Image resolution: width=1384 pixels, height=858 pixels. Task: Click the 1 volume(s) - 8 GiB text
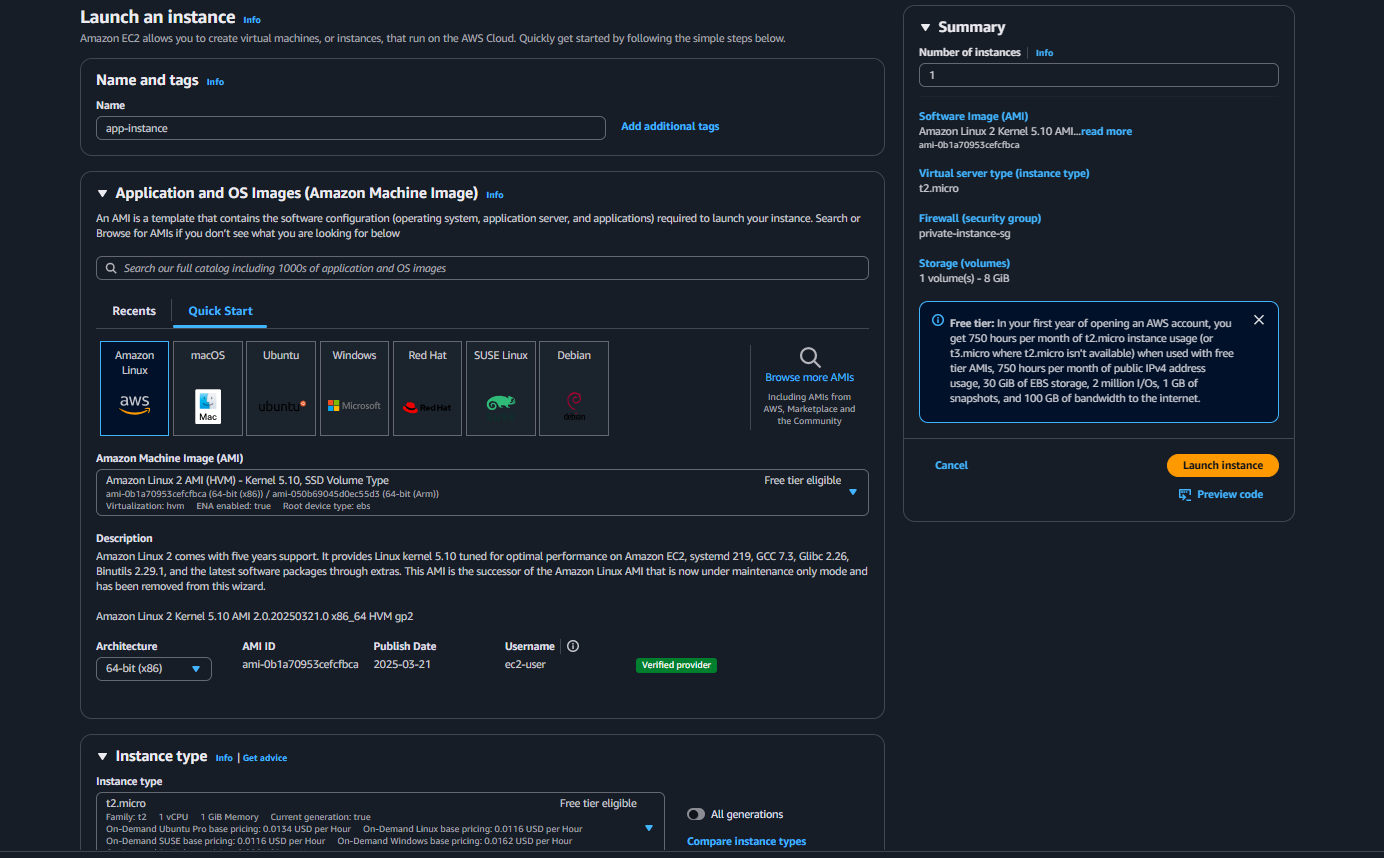click(964, 278)
